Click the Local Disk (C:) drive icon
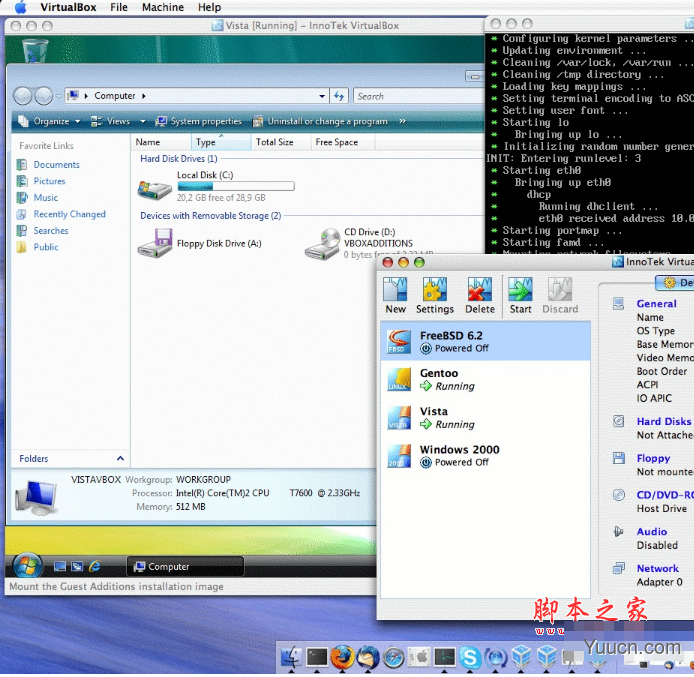The image size is (694, 677). [154, 189]
